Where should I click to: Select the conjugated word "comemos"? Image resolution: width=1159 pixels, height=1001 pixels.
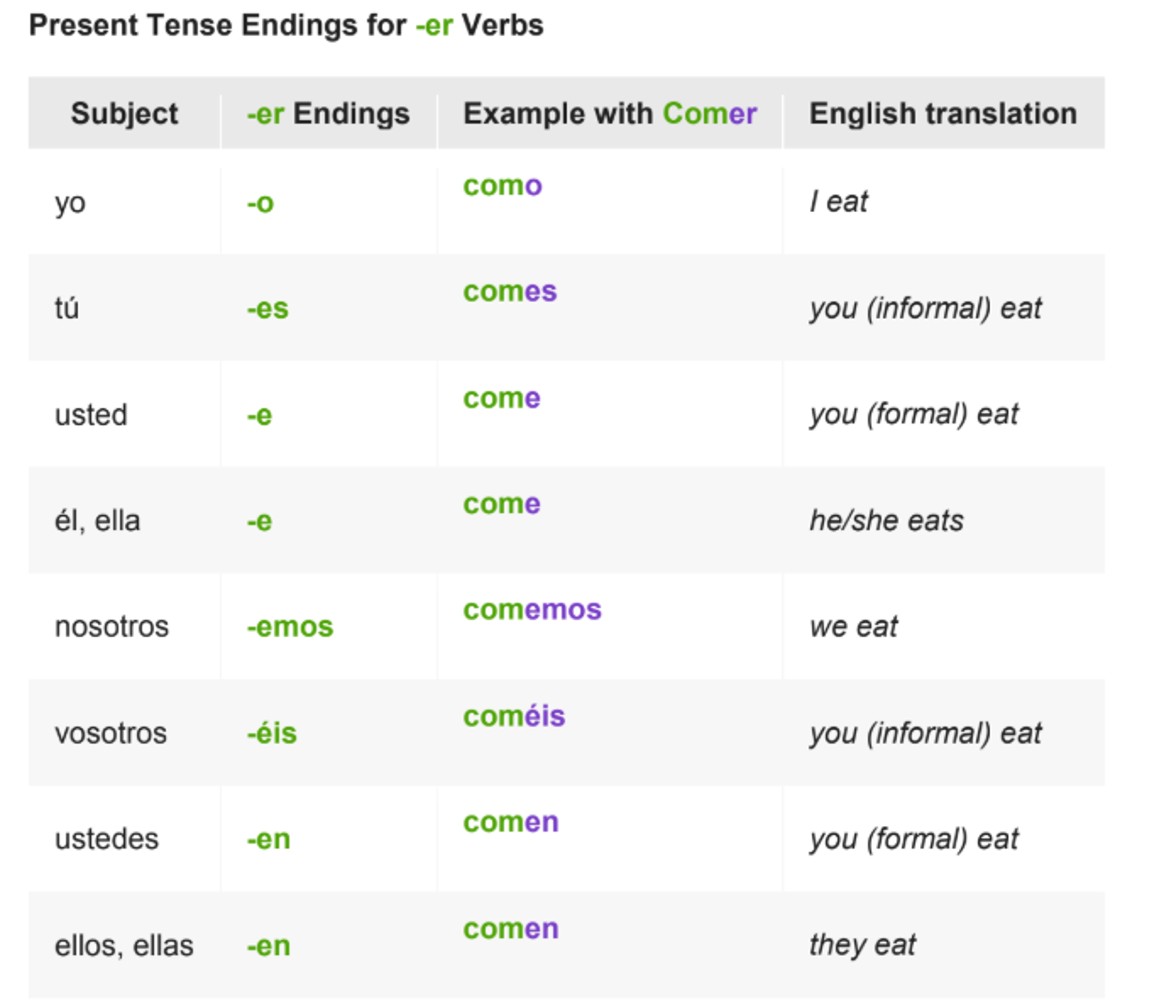click(532, 610)
